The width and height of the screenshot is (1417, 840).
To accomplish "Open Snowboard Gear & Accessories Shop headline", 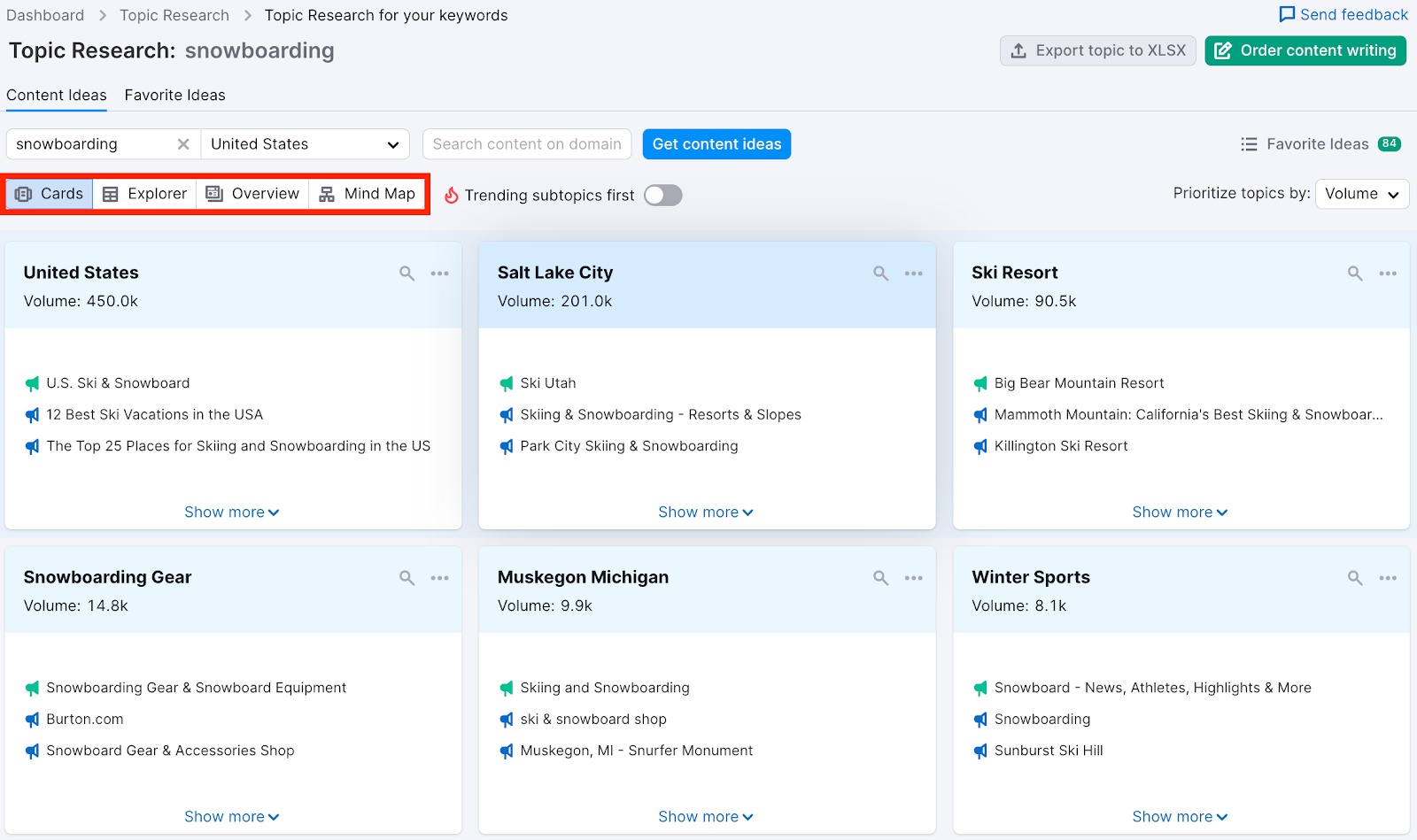I will pyautogui.click(x=170, y=751).
